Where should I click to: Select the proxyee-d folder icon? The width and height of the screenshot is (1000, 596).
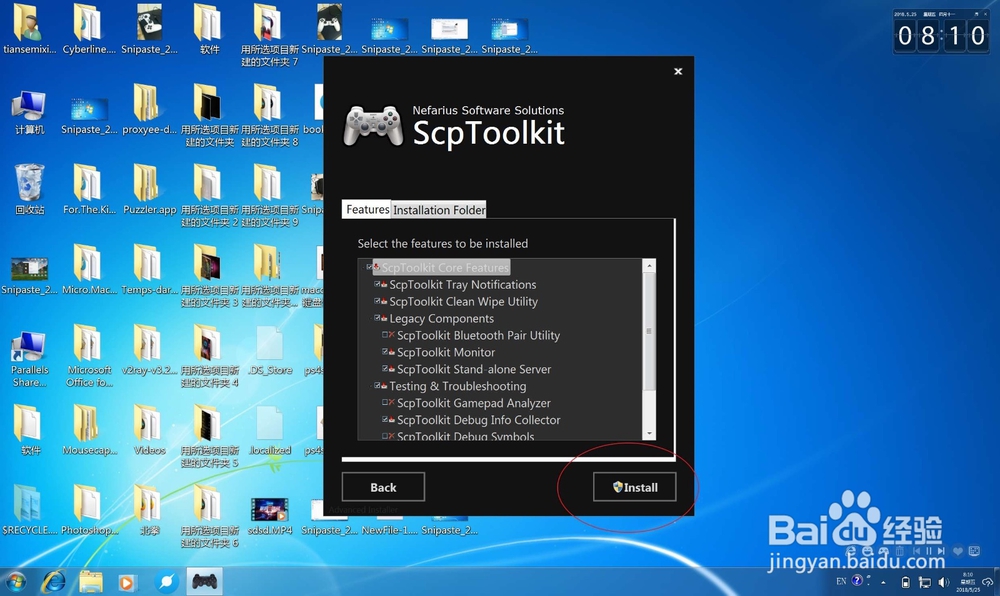[149, 110]
